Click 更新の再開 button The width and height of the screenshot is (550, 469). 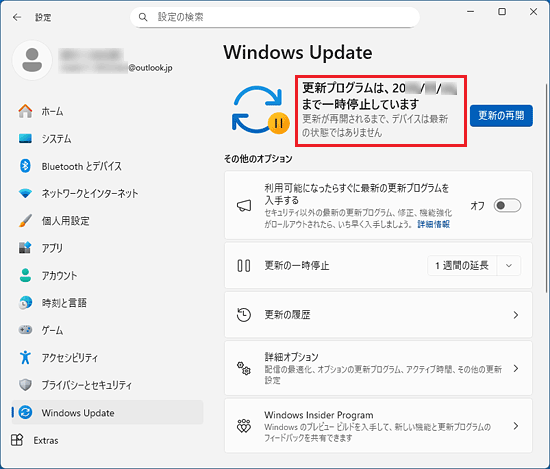[x=501, y=115]
